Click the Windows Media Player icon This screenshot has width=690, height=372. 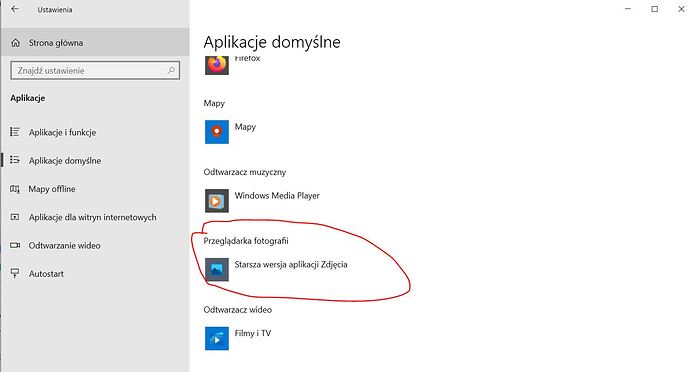217,201
